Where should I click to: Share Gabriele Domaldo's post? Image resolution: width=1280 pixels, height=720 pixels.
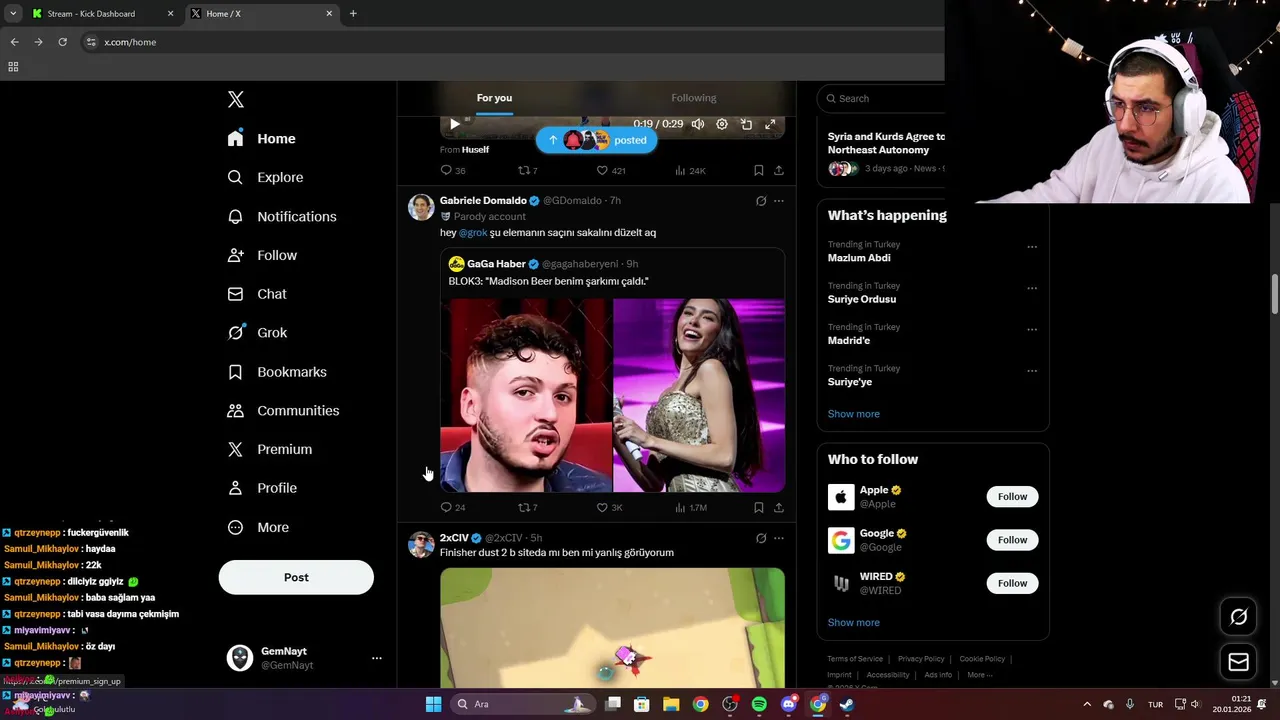(x=778, y=507)
